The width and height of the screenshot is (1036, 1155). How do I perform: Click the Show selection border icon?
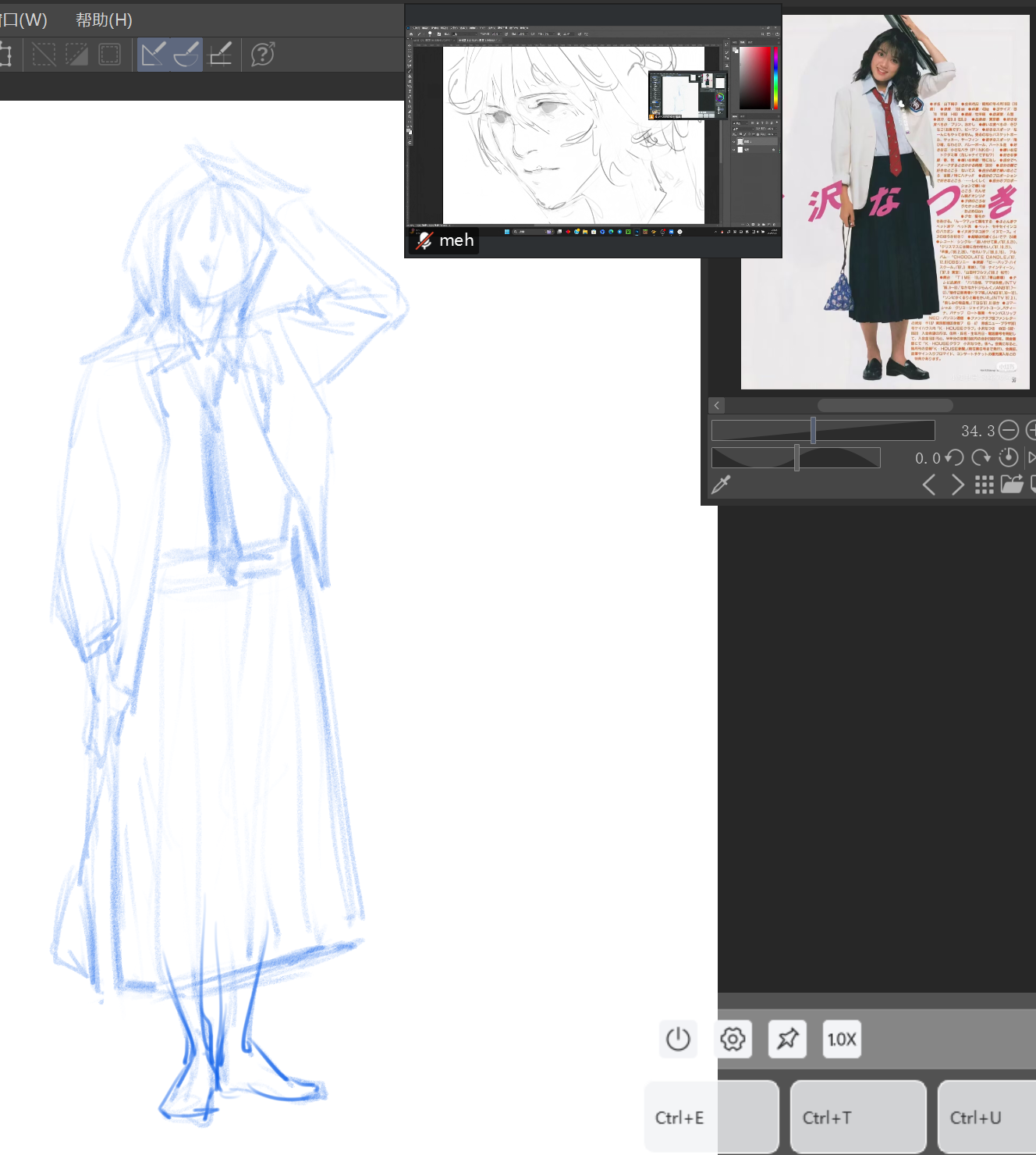point(110,55)
